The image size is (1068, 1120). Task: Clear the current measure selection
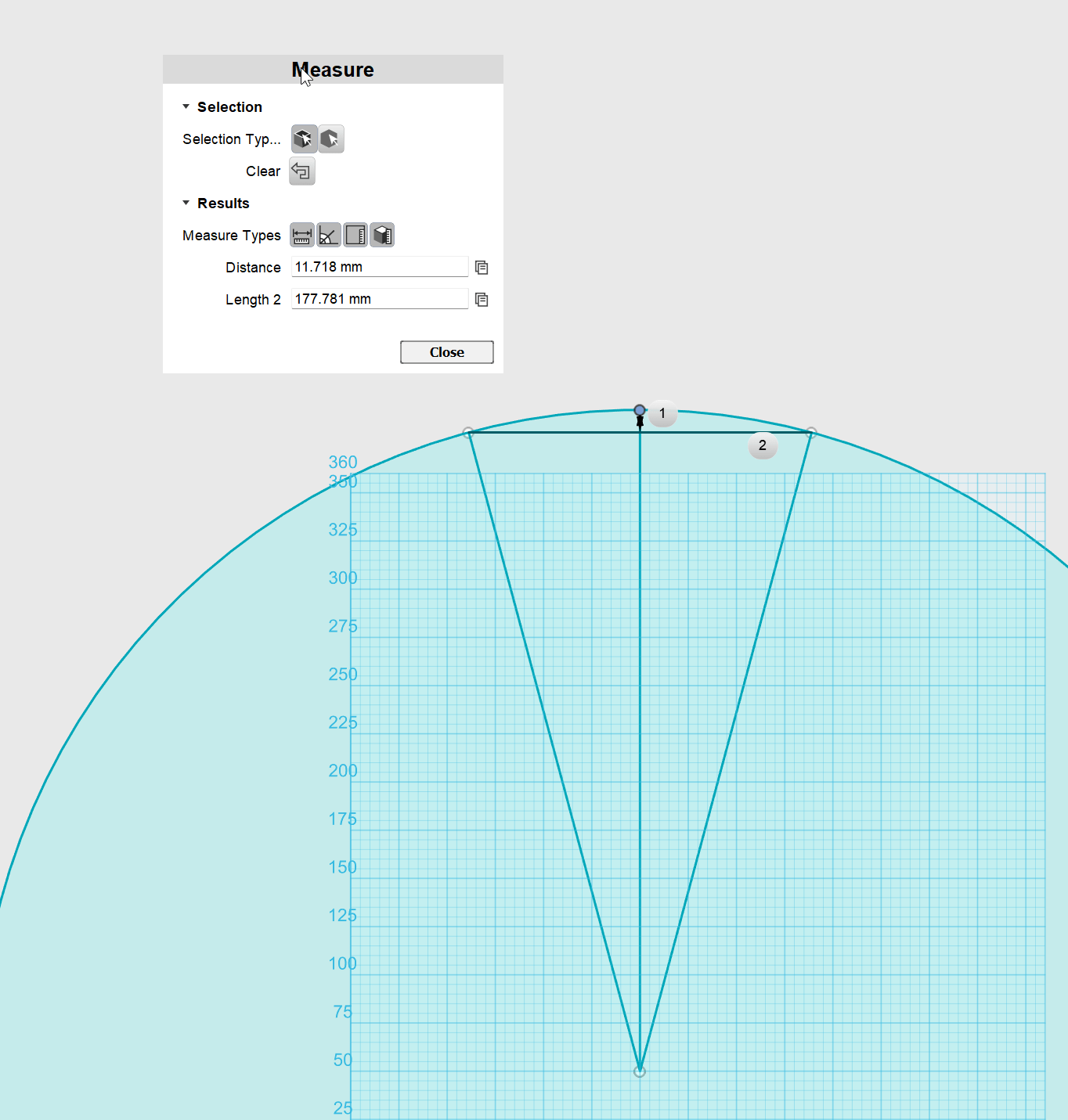coord(302,171)
